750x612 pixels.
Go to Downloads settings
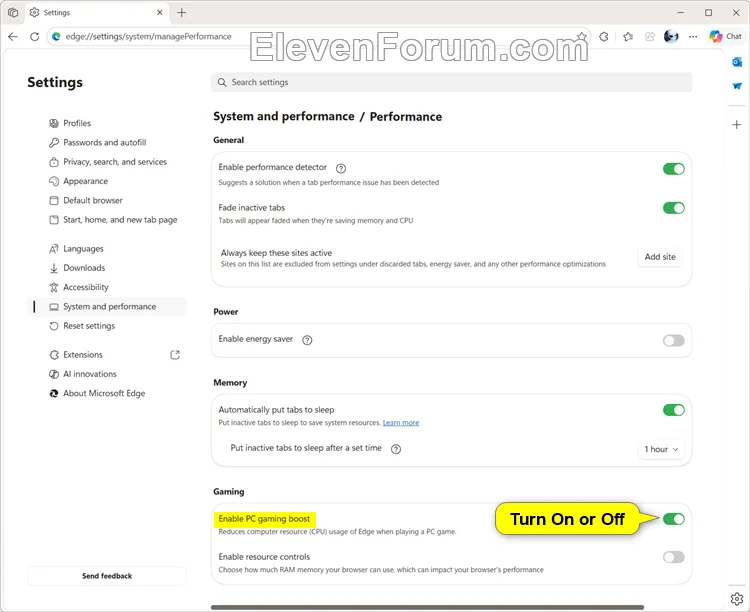108,268
